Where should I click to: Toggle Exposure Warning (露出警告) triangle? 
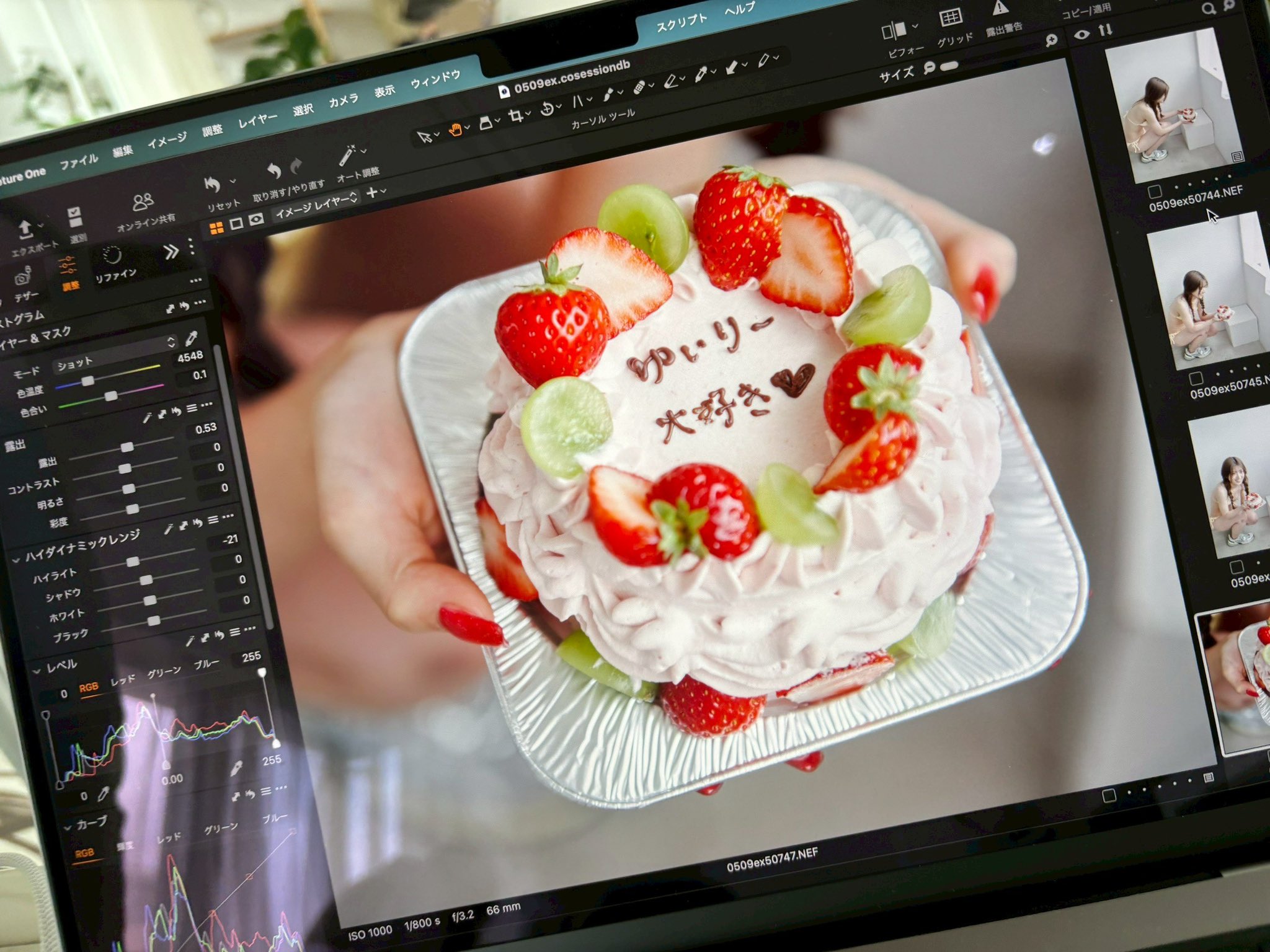pos(1000,8)
